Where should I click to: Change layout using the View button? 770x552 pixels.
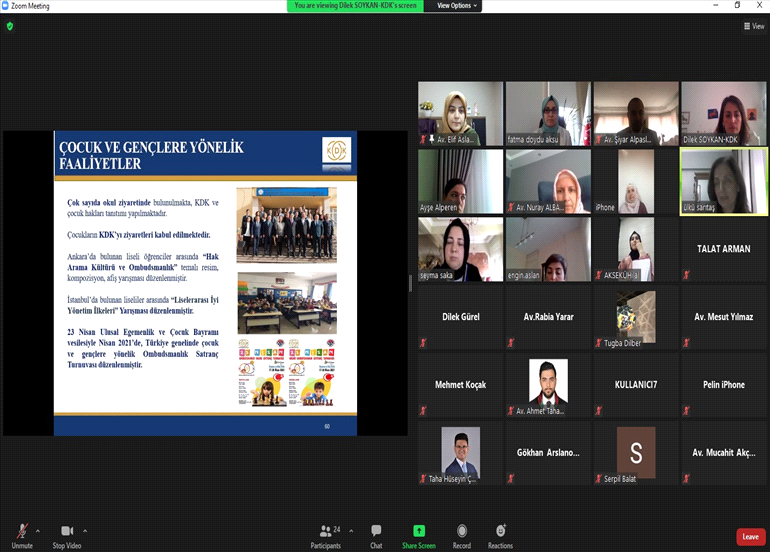pyautogui.click(x=753, y=27)
